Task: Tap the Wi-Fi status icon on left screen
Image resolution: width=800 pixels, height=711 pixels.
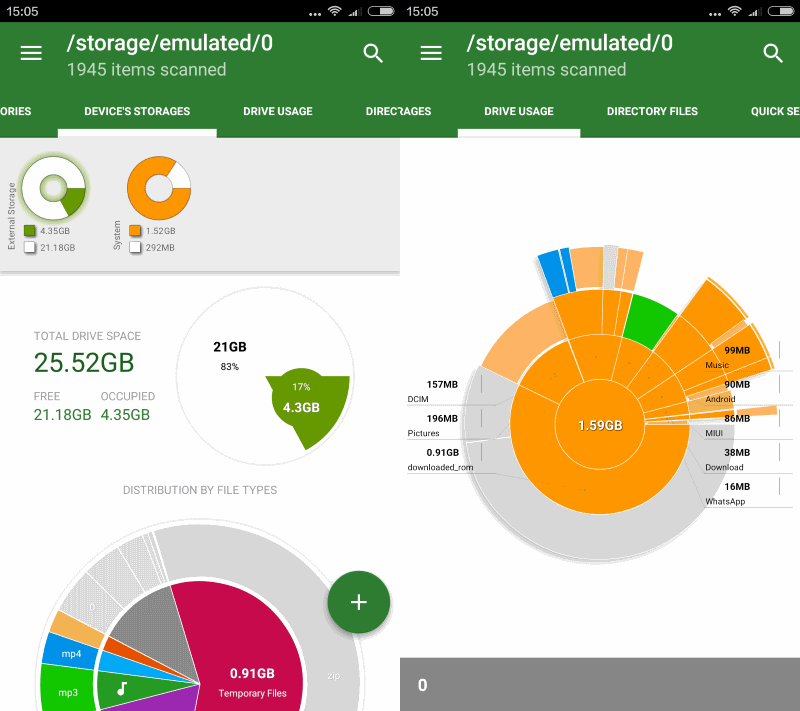Action: (335, 11)
